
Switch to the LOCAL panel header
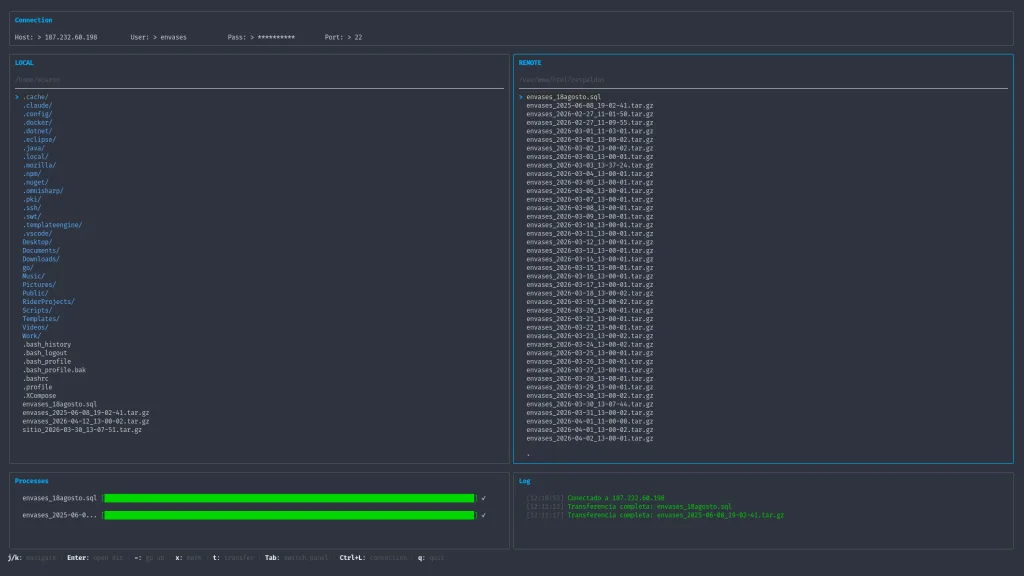24,63
